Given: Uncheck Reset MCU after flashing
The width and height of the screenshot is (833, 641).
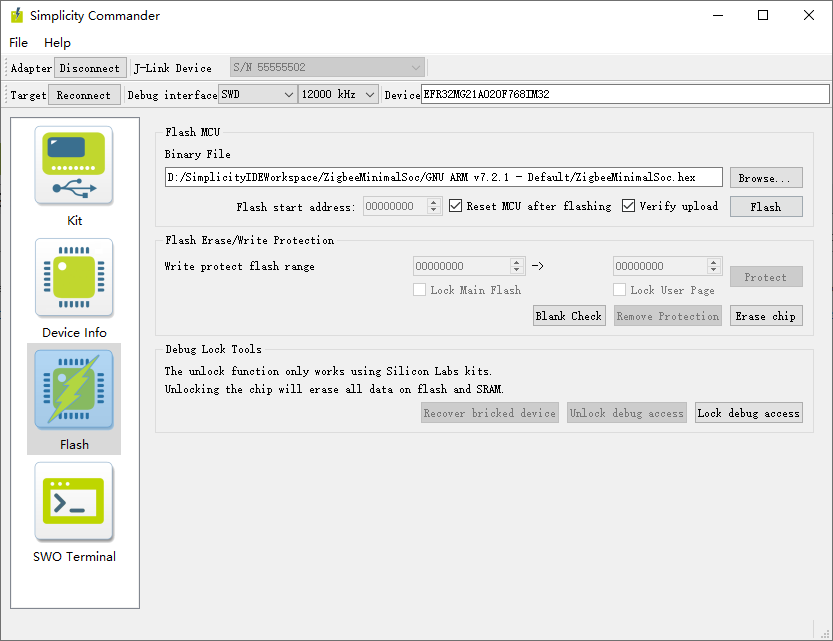Looking at the screenshot, I should click(456, 206).
